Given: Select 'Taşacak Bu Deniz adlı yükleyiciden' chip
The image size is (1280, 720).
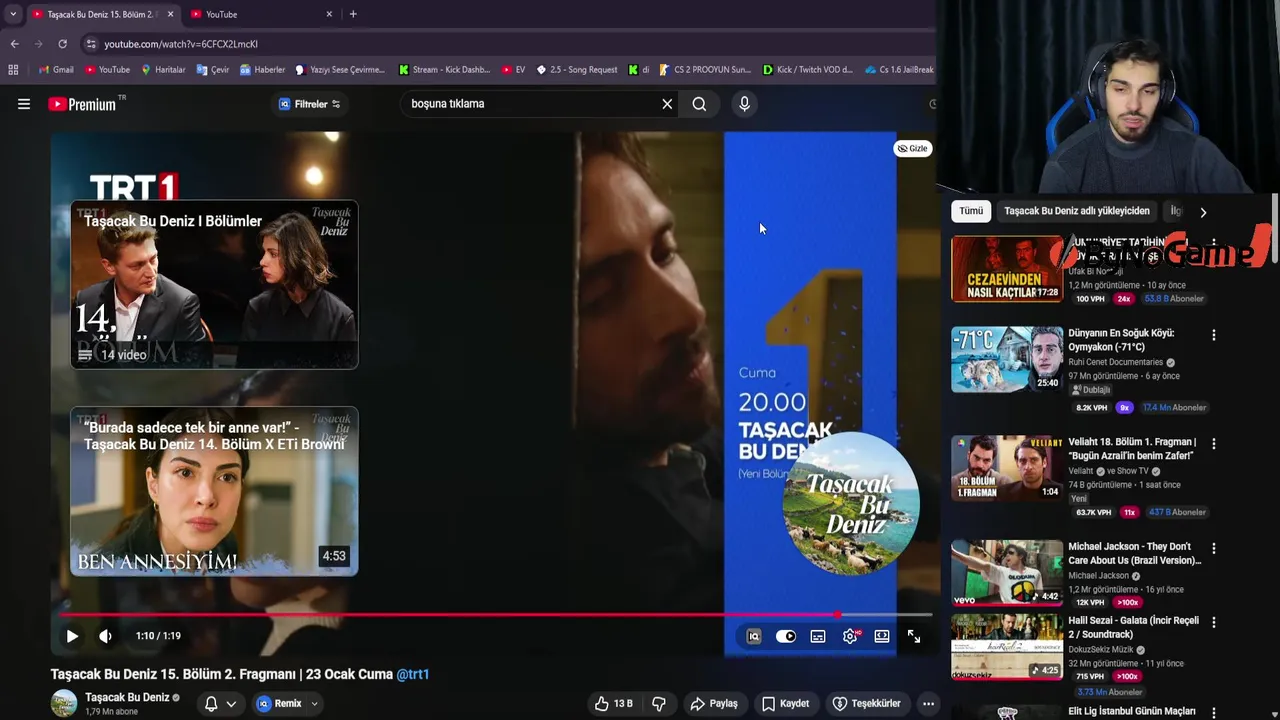Looking at the screenshot, I should click(x=1077, y=211).
